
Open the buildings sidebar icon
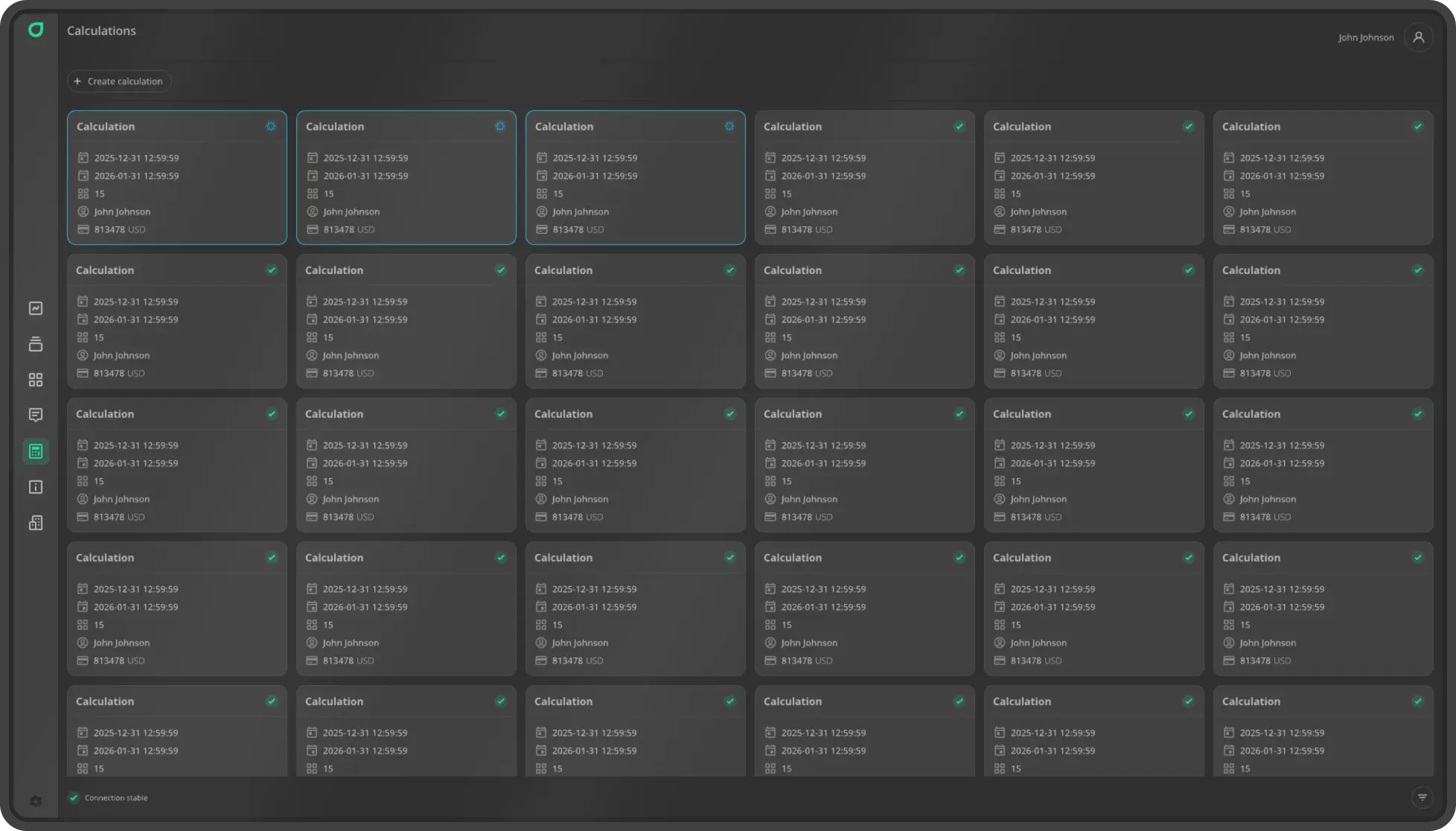[x=36, y=523]
